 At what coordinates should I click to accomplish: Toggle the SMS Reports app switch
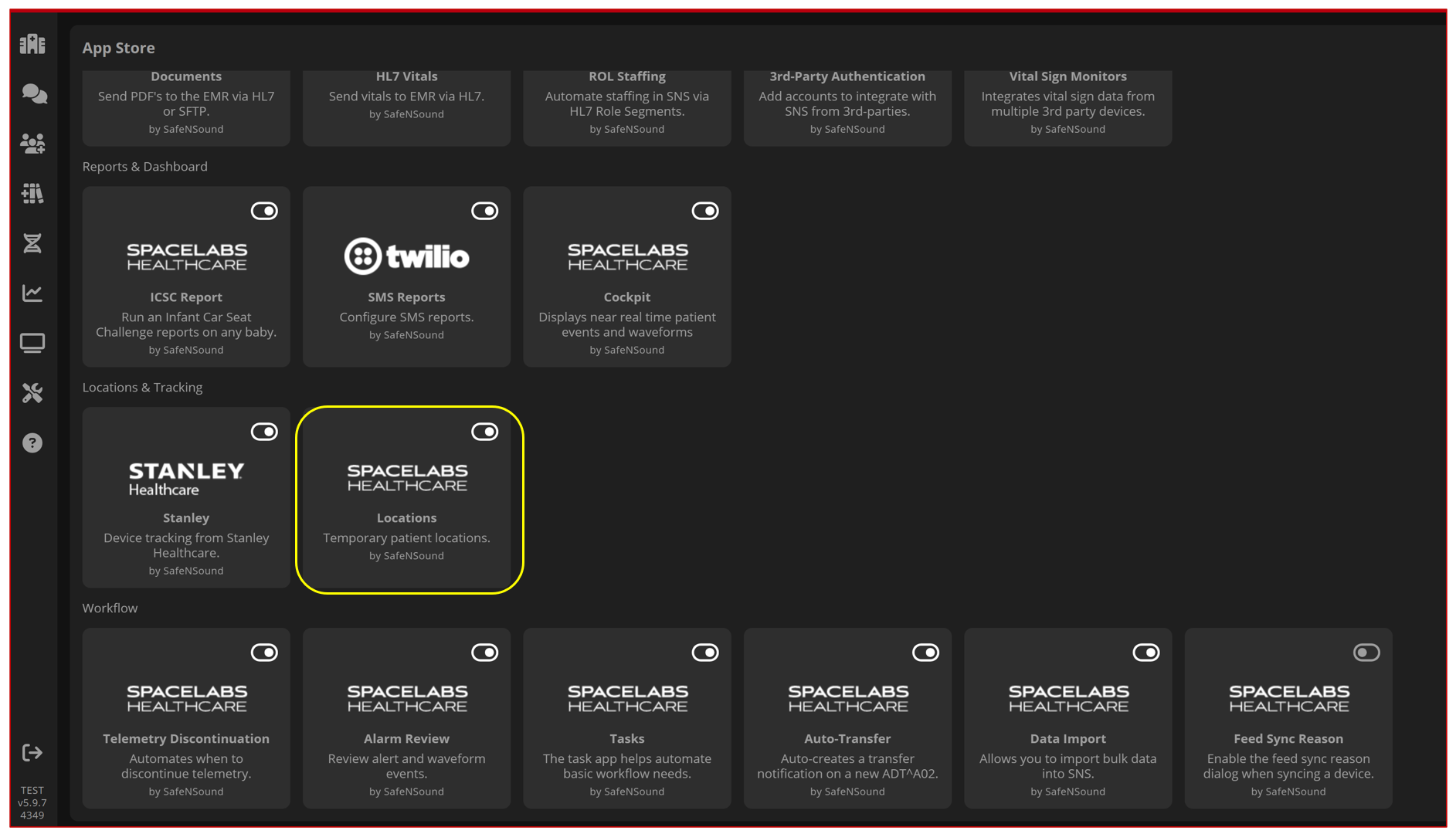[x=485, y=211]
